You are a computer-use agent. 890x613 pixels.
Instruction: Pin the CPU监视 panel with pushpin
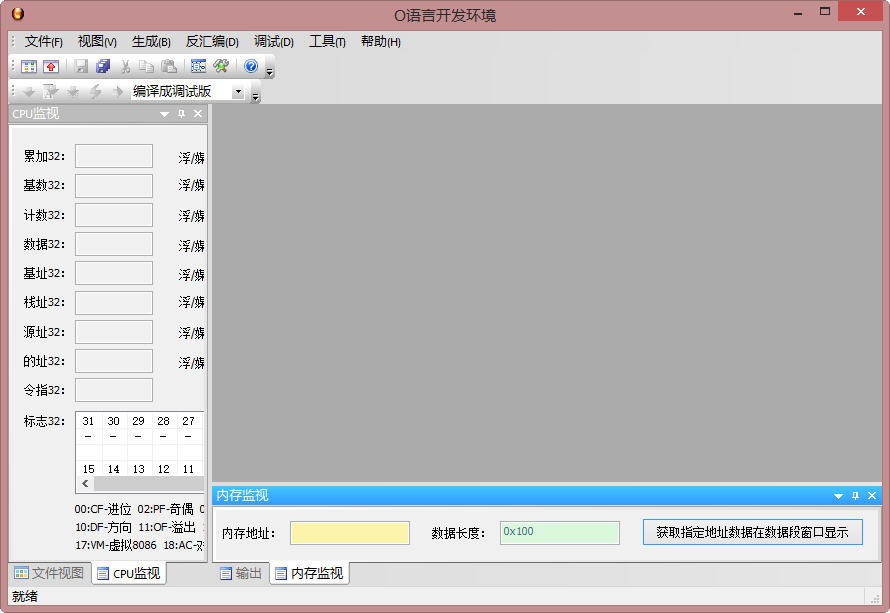click(x=181, y=114)
